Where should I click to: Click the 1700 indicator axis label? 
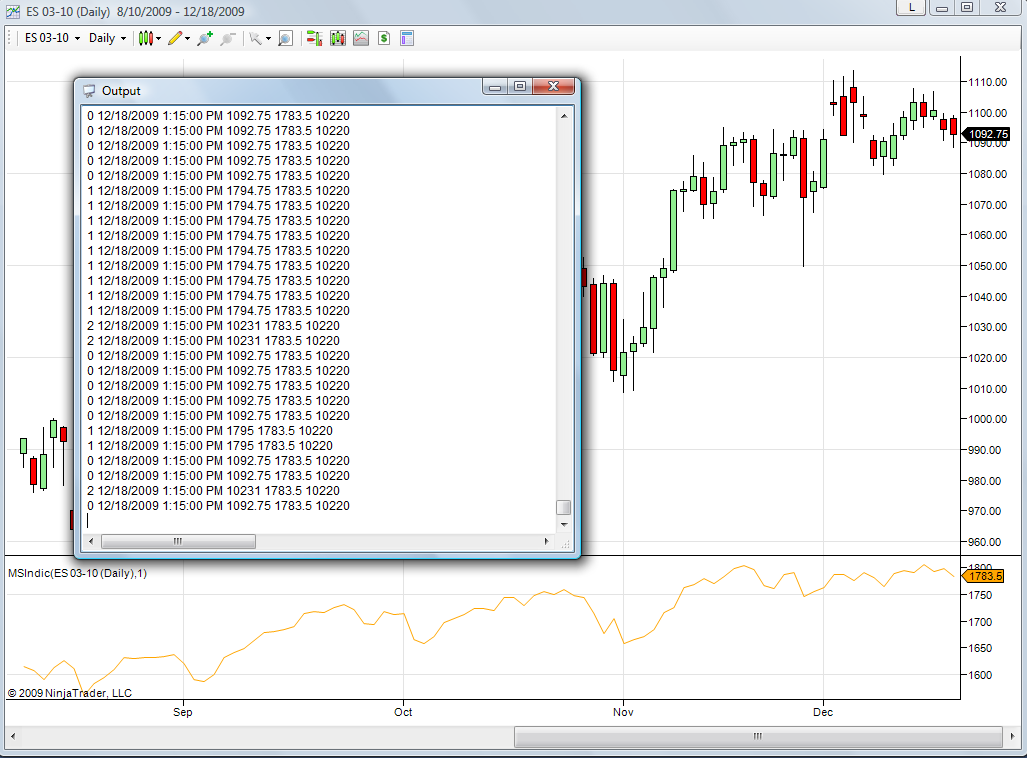pyautogui.click(x=980, y=622)
